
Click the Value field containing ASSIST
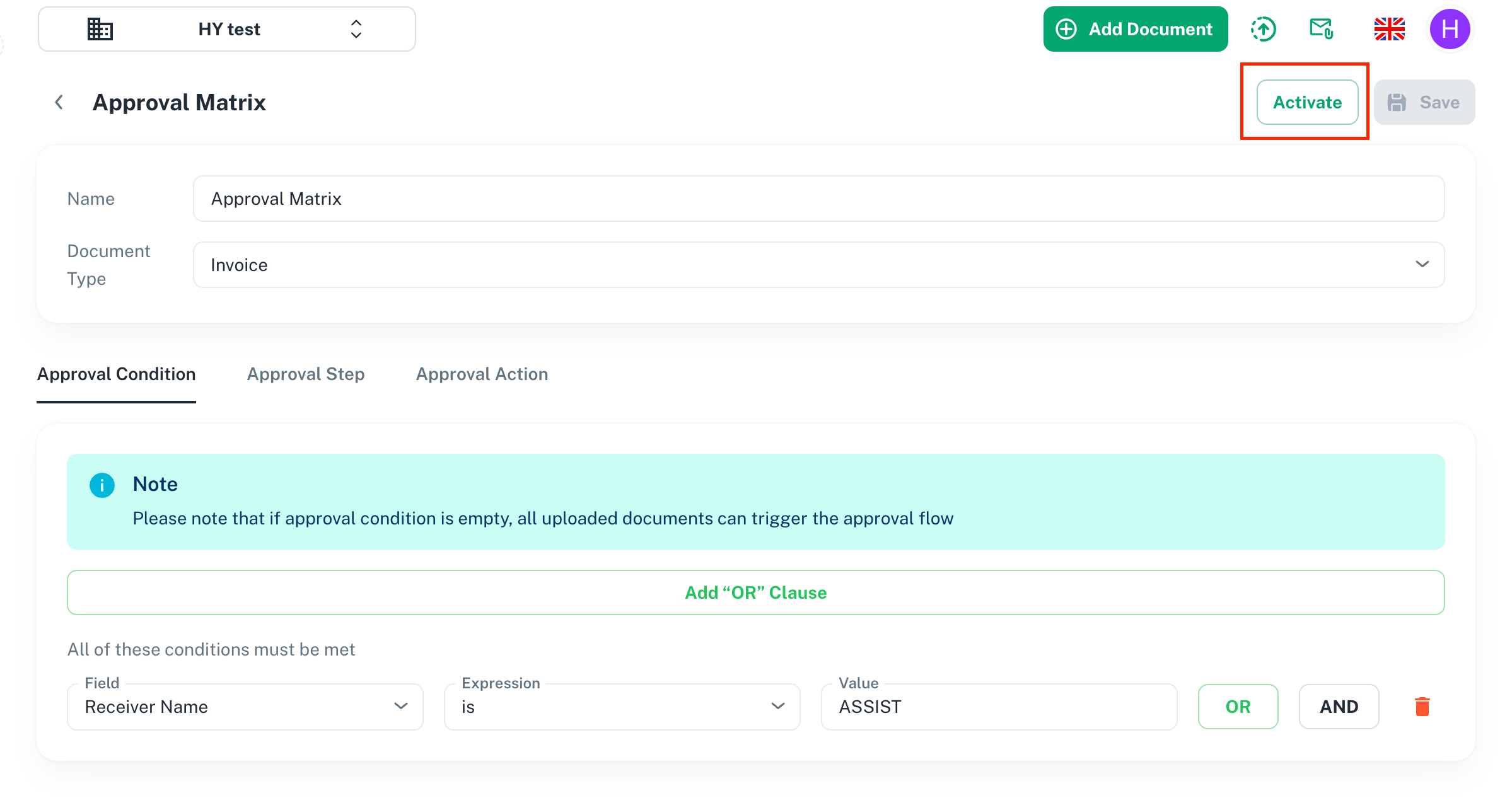[999, 707]
